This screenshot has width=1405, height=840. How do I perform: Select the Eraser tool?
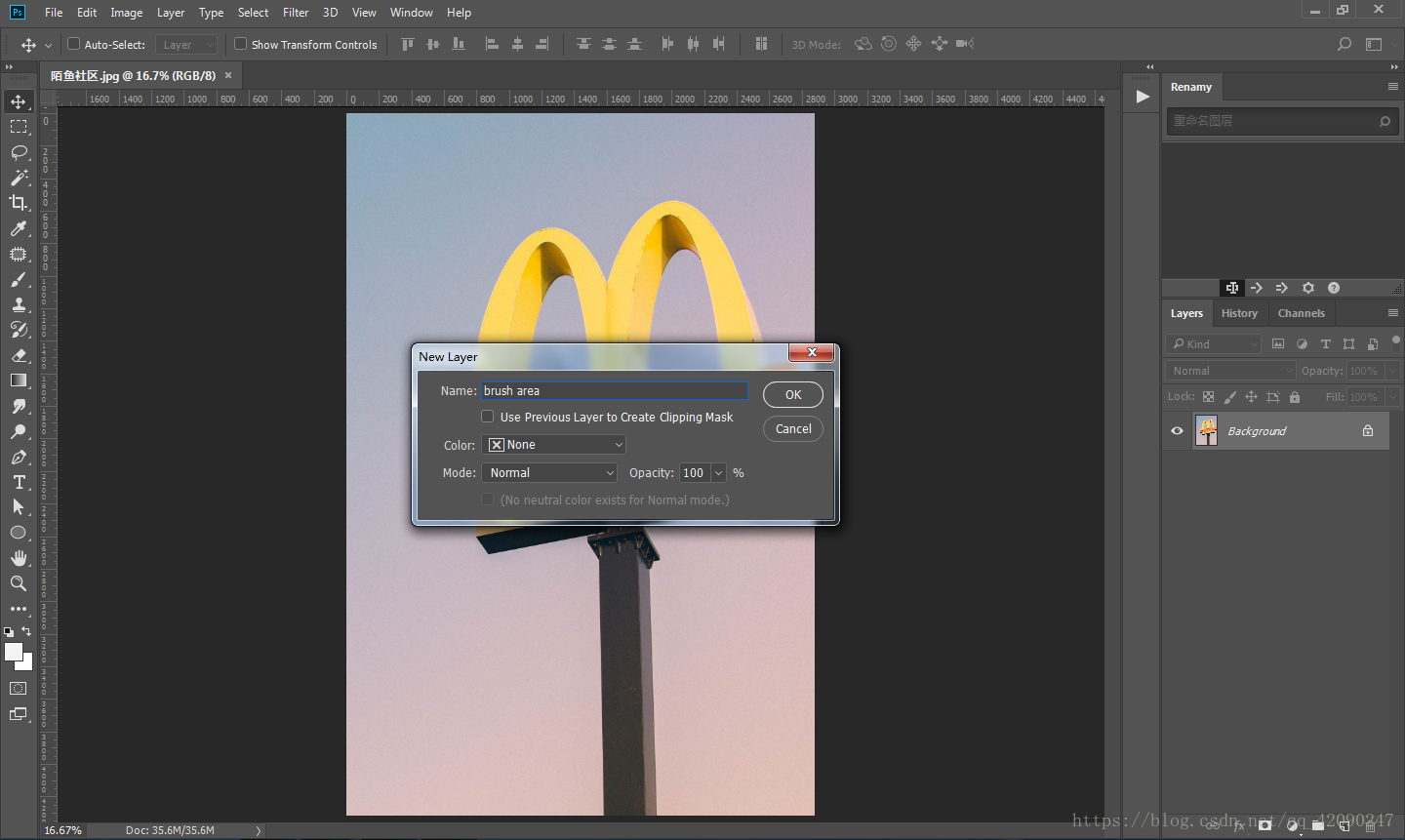[19, 355]
